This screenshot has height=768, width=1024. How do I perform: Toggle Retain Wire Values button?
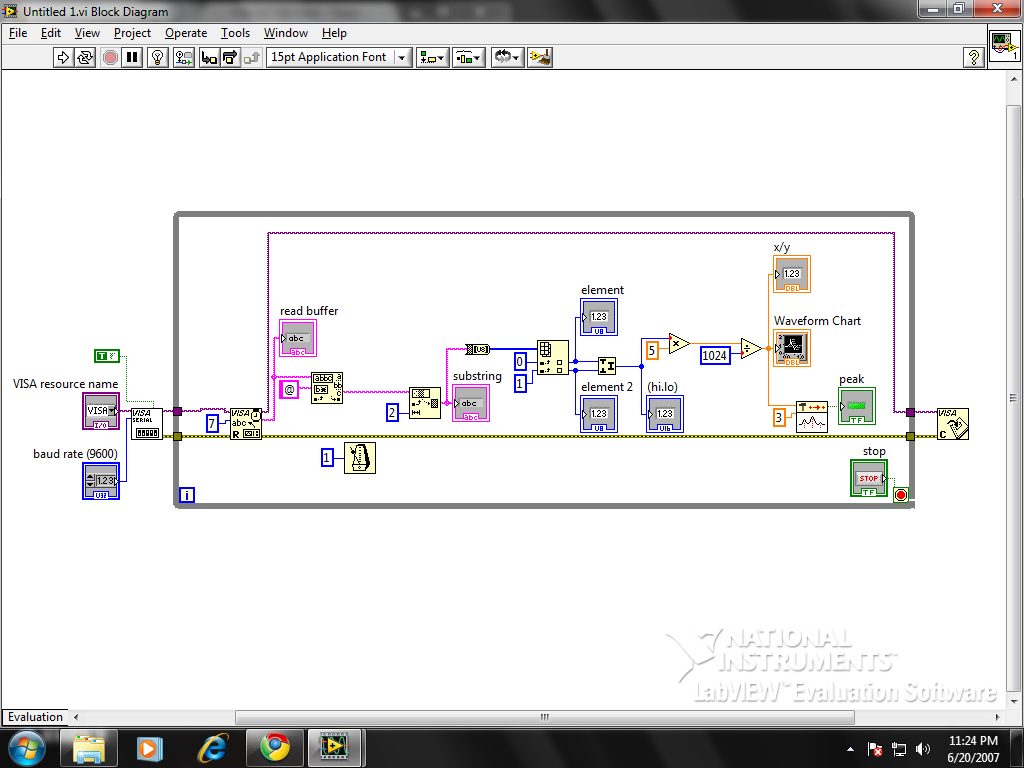click(x=184, y=57)
